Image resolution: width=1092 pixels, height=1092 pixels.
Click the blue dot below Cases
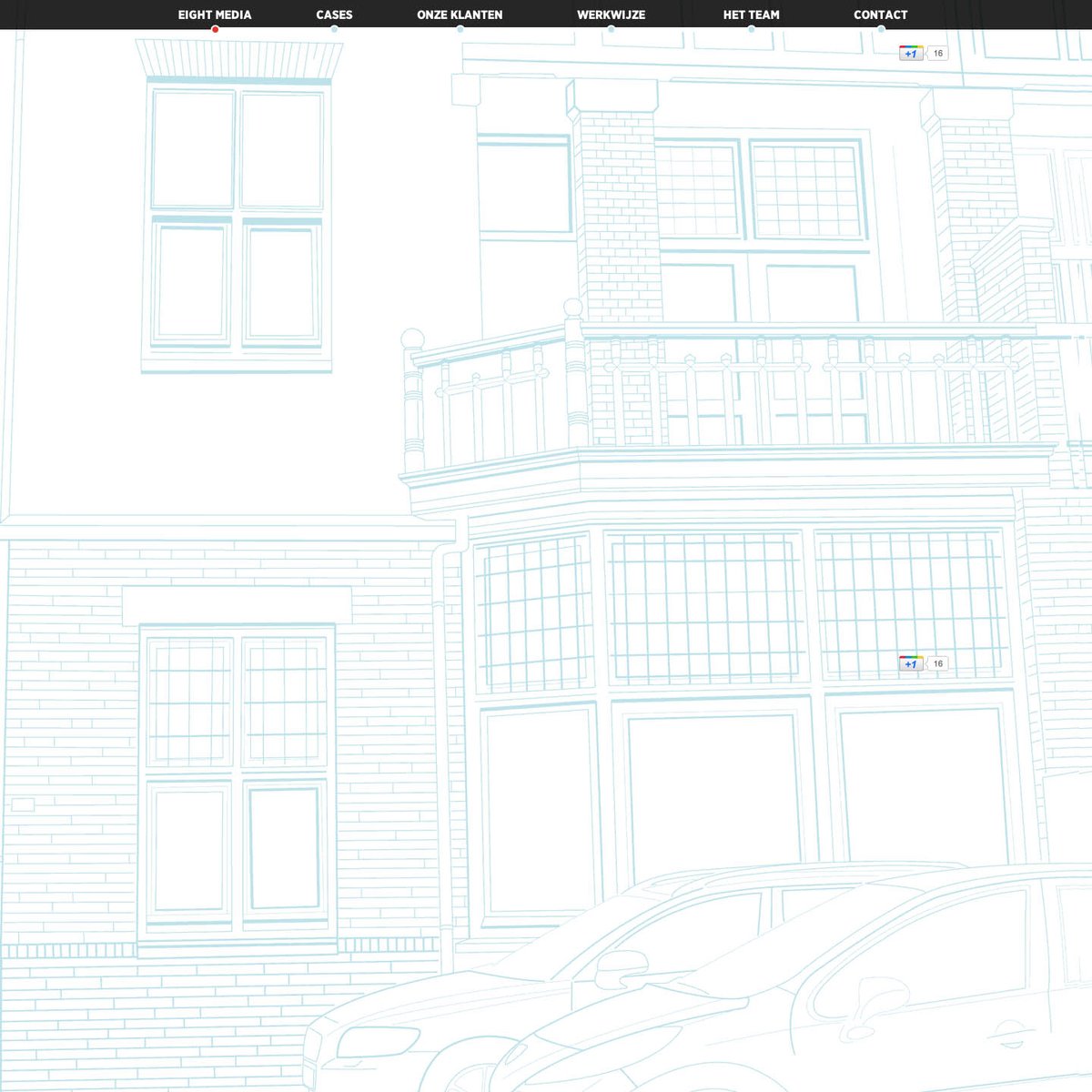coord(334,29)
